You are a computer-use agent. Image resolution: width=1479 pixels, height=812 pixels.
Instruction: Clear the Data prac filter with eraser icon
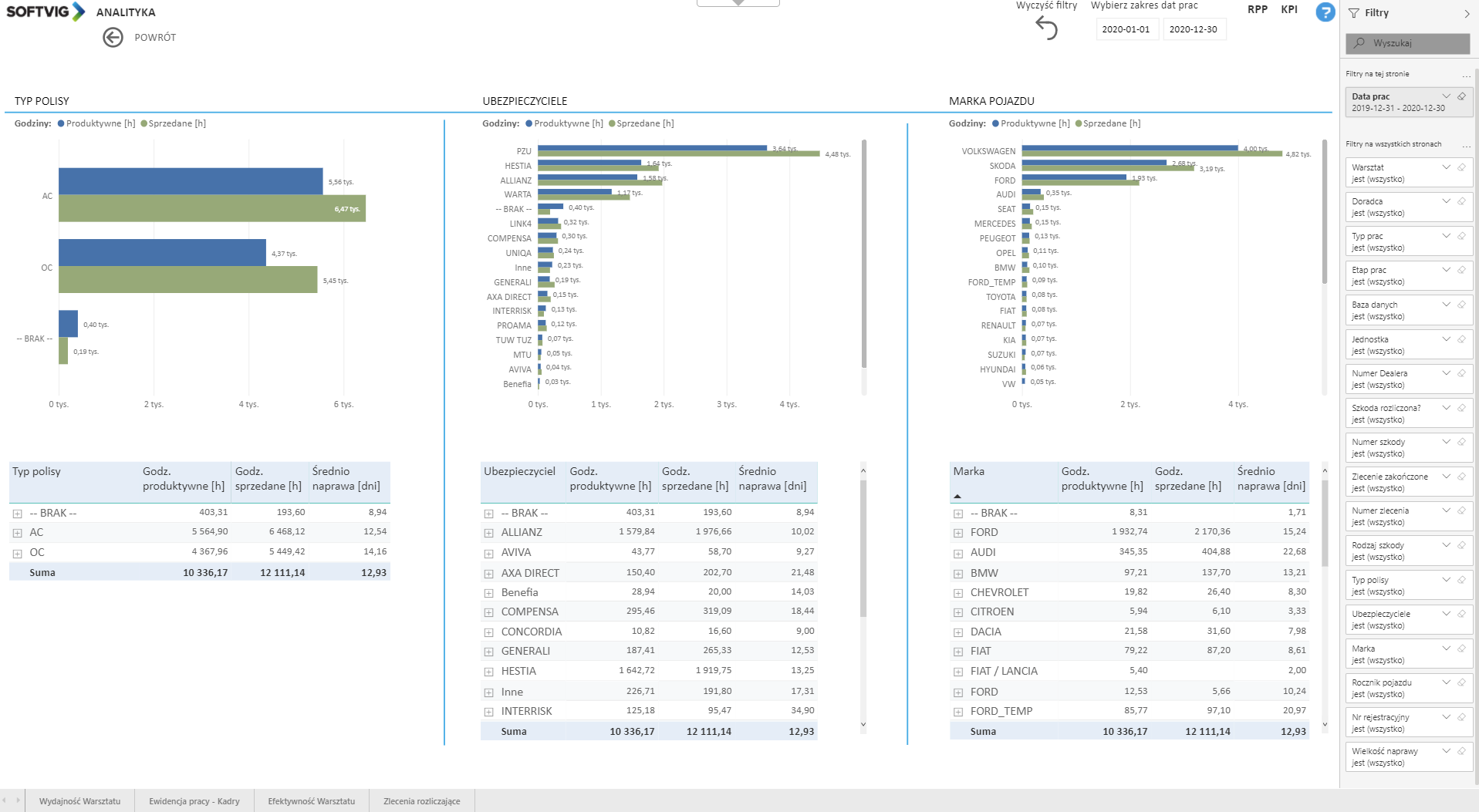1461,96
